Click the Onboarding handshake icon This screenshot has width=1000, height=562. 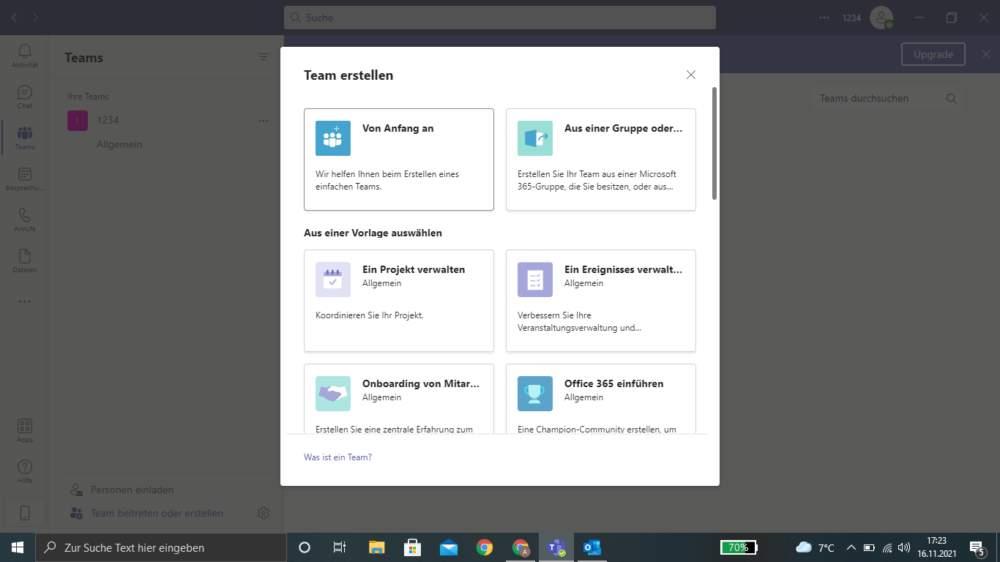pyautogui.click(x=333, y=394)
